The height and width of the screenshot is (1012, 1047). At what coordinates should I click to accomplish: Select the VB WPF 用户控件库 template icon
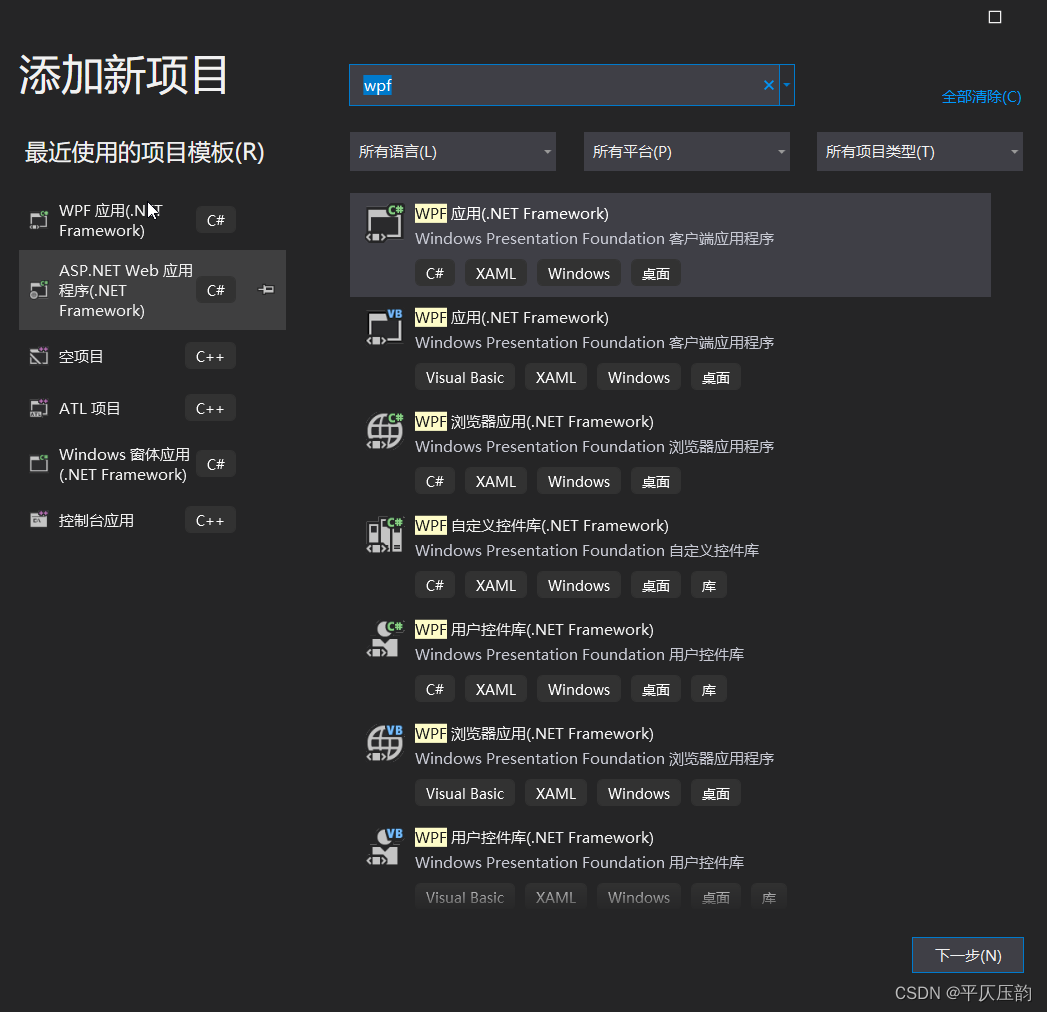coord(384,847)
